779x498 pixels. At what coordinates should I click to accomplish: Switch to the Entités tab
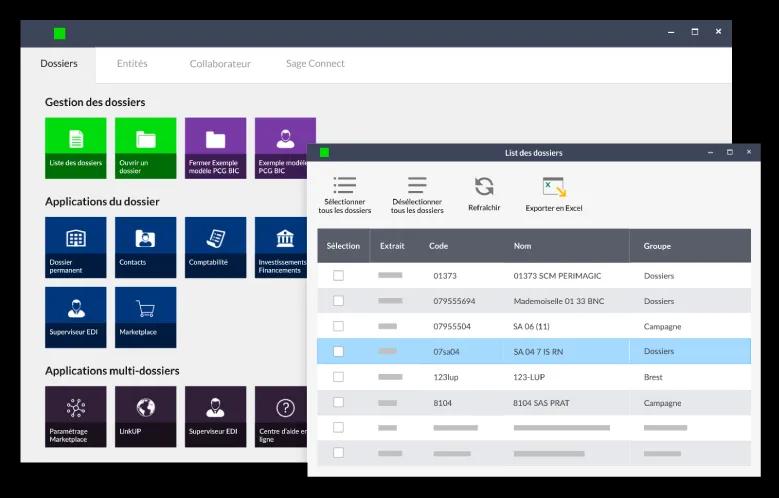(132, 64)
